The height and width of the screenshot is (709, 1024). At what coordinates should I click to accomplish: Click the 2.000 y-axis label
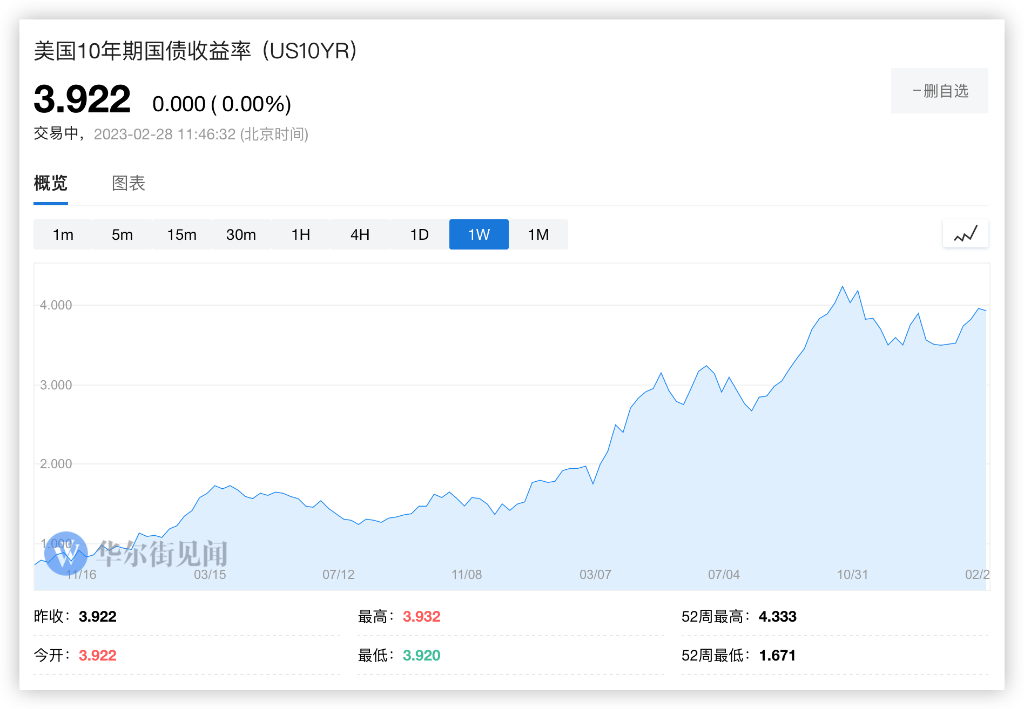(x=56, y=464)
